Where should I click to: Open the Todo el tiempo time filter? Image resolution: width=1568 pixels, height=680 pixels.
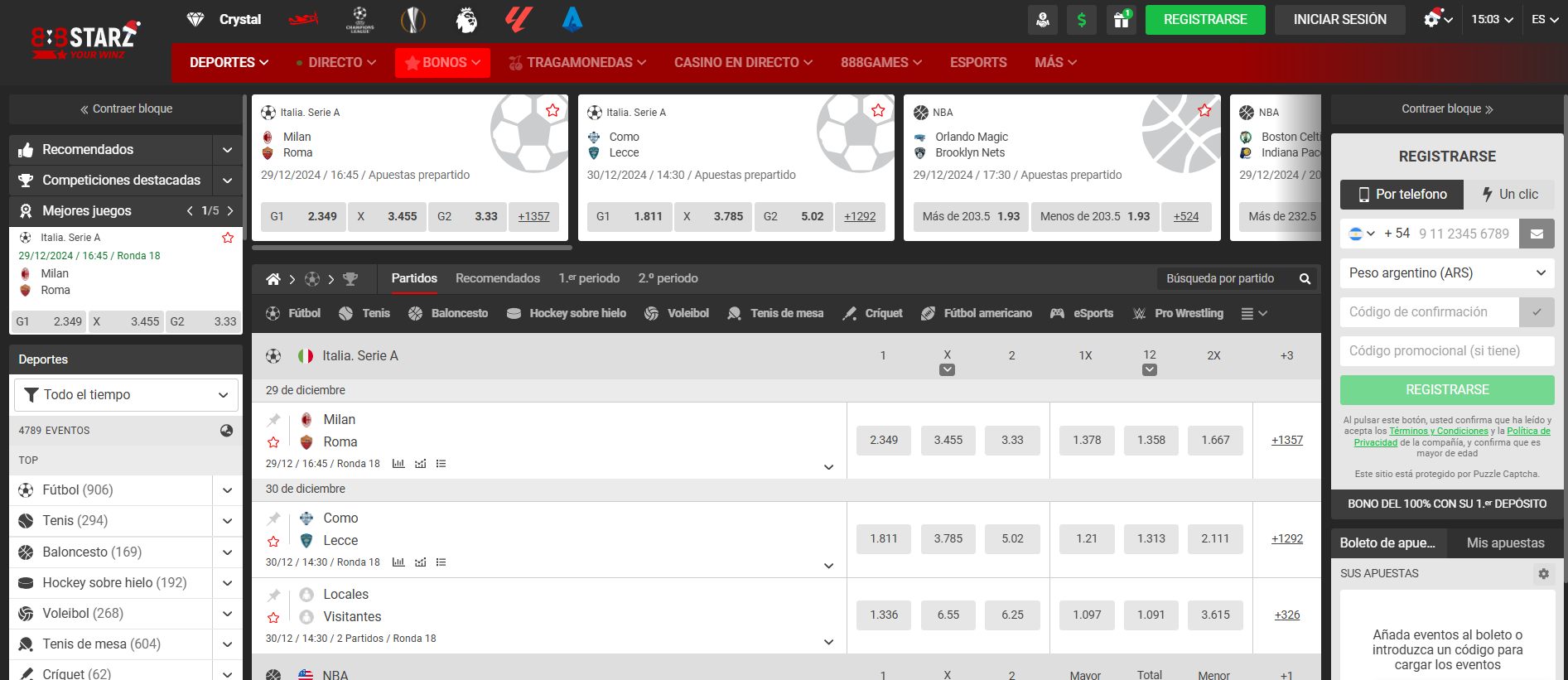coord(126,395)
